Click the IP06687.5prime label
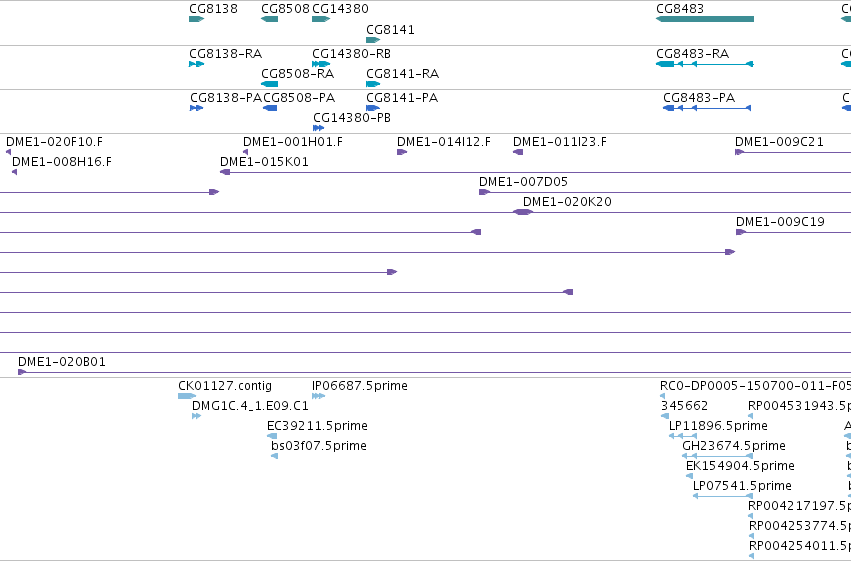851x561 pixels. pos(360,386)
